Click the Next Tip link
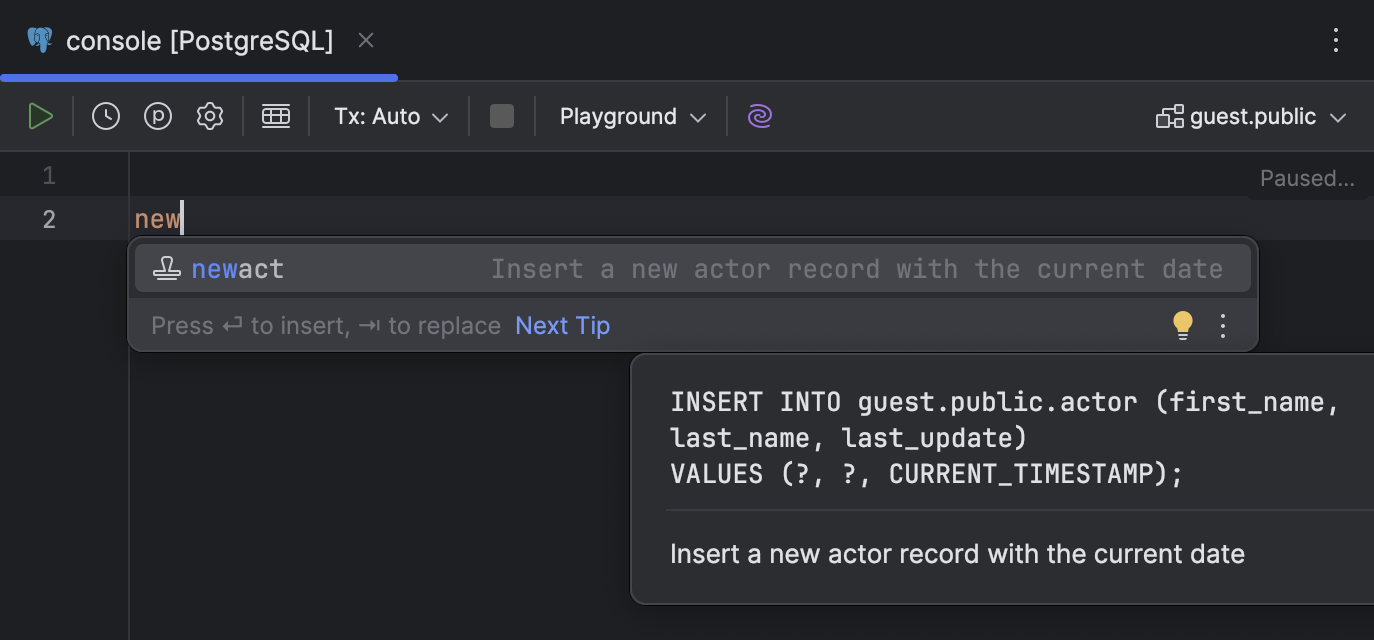Viewport: 1374px width, 640px height. click(x=562, y=325)
